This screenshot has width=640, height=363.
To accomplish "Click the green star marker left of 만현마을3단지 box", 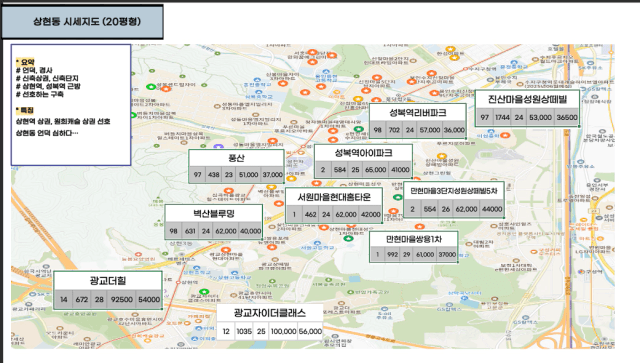I will (398, 197).
